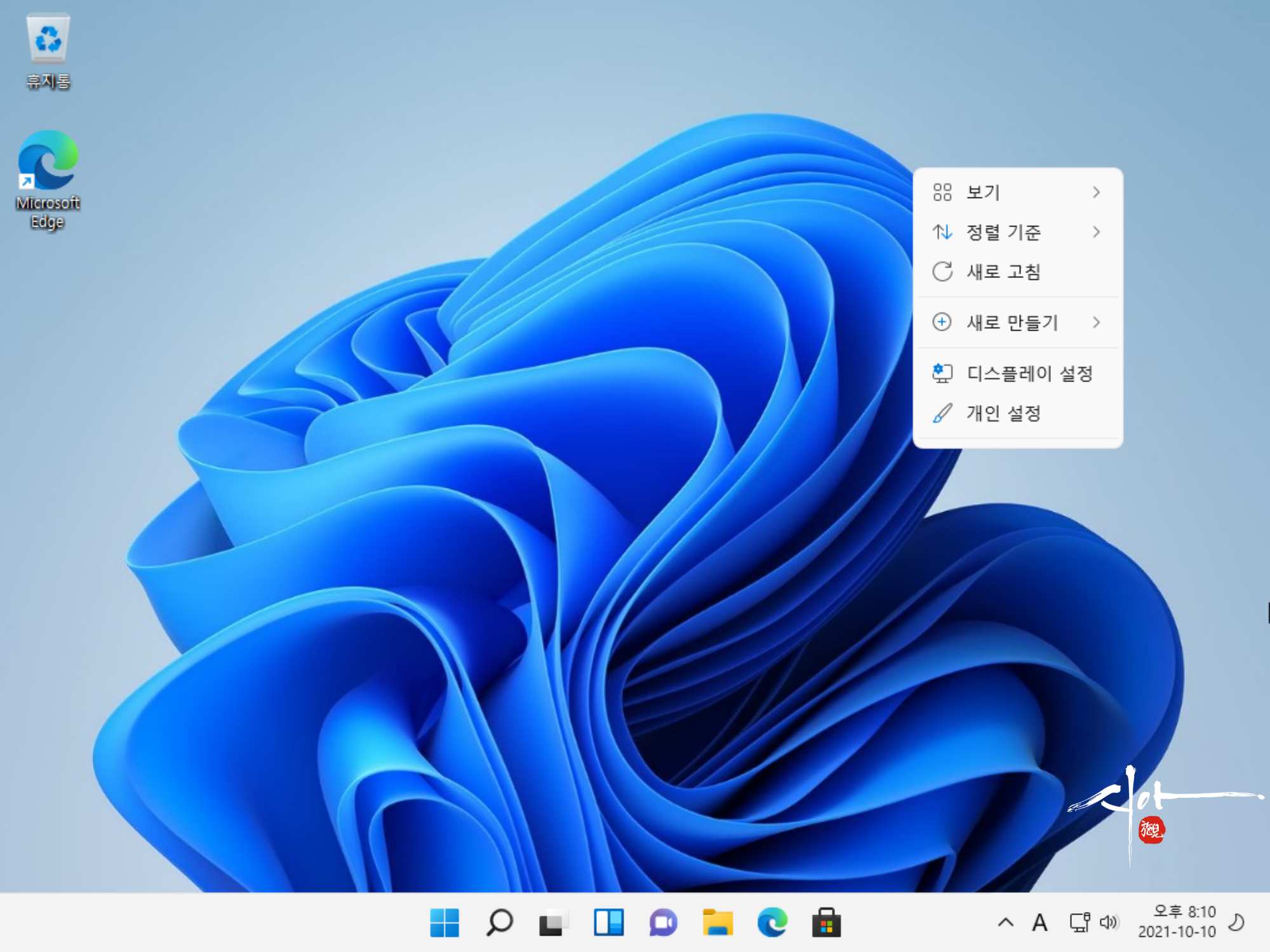Open 디스플레이 설정 from the context menu
This screenshot has width=1270, height=952.
[1029, 373]
